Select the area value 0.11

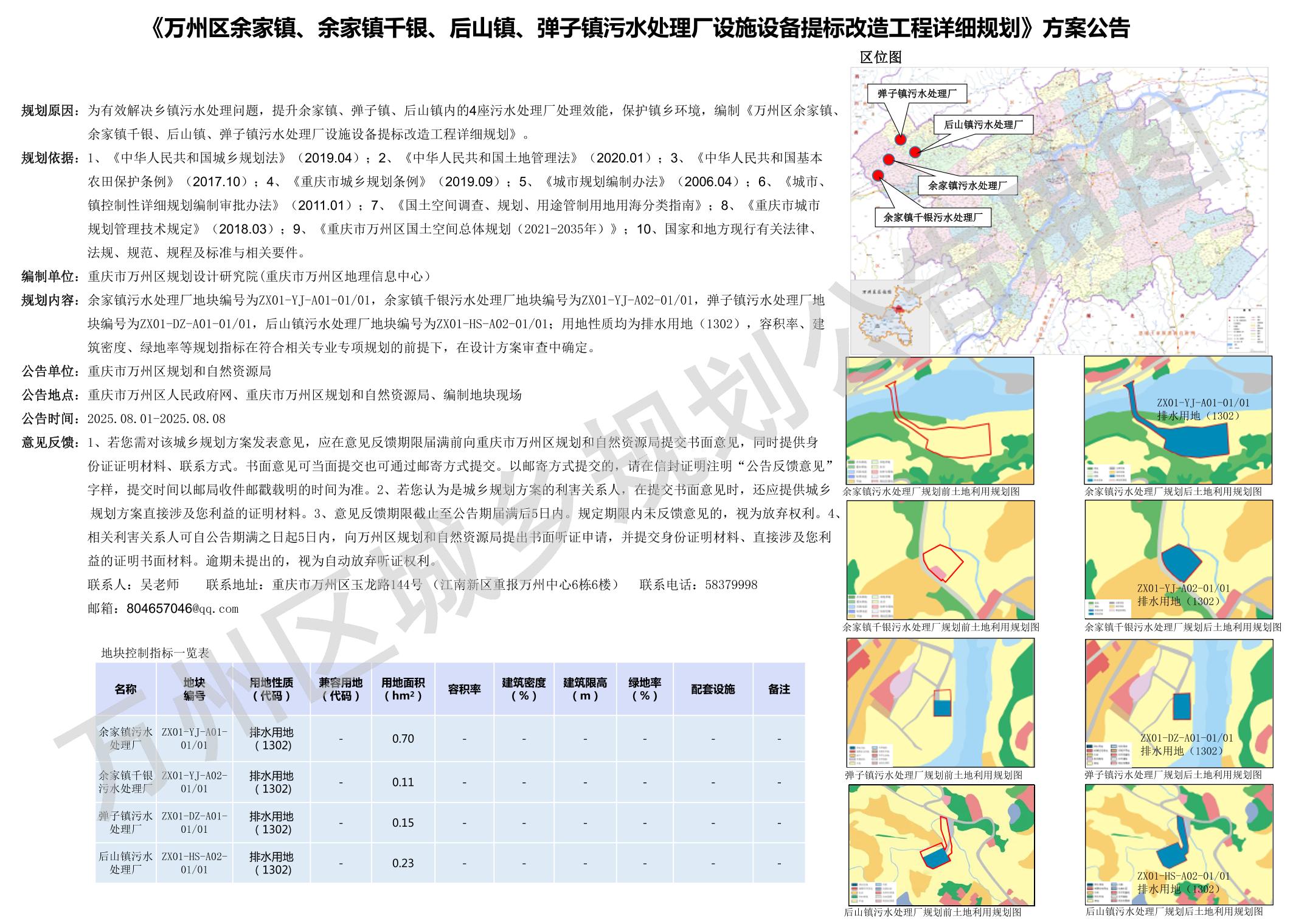(403, 782)
